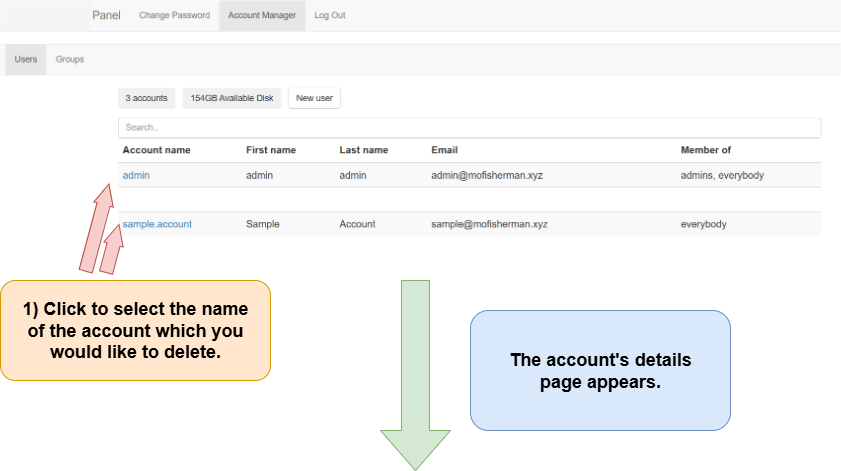This screenshot has width=841, height=471.
Task: Click the Member of column header
Action: [x=705, y=150]
